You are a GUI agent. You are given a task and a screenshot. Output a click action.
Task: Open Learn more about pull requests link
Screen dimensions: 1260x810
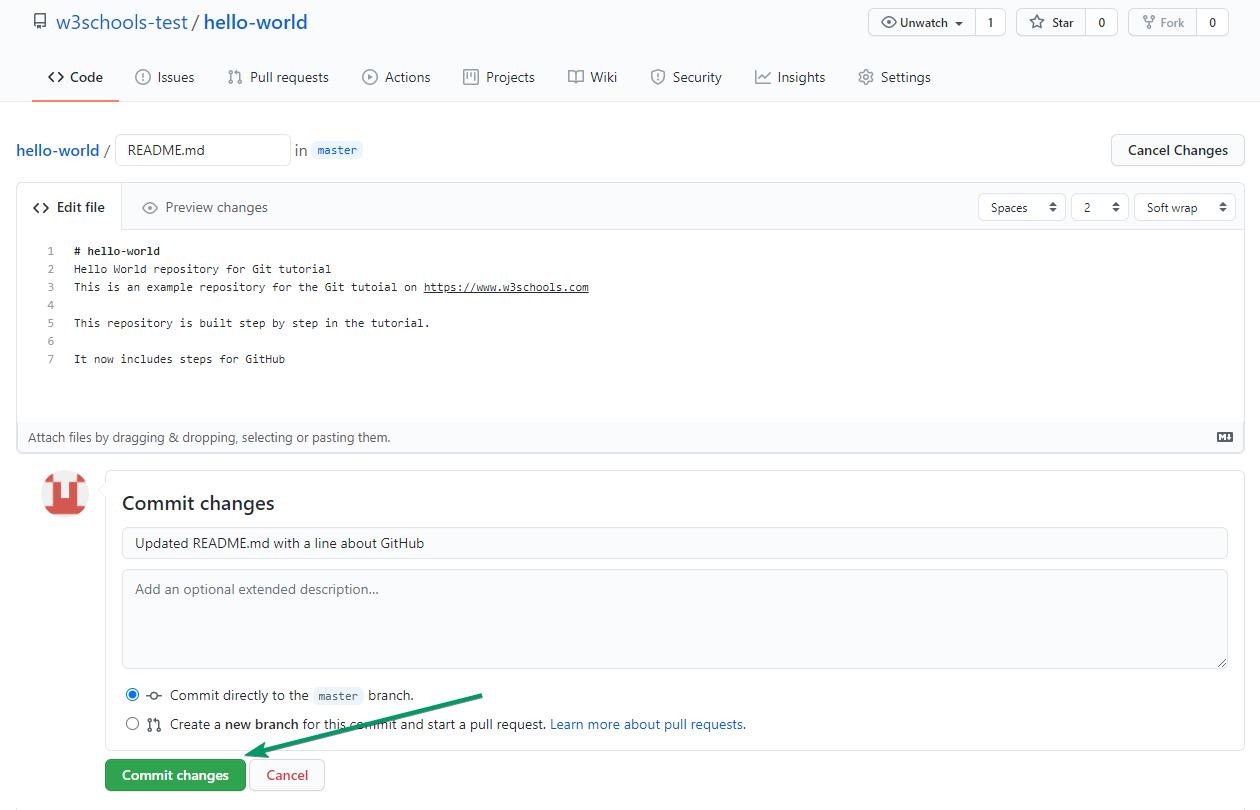pos(646,723)
